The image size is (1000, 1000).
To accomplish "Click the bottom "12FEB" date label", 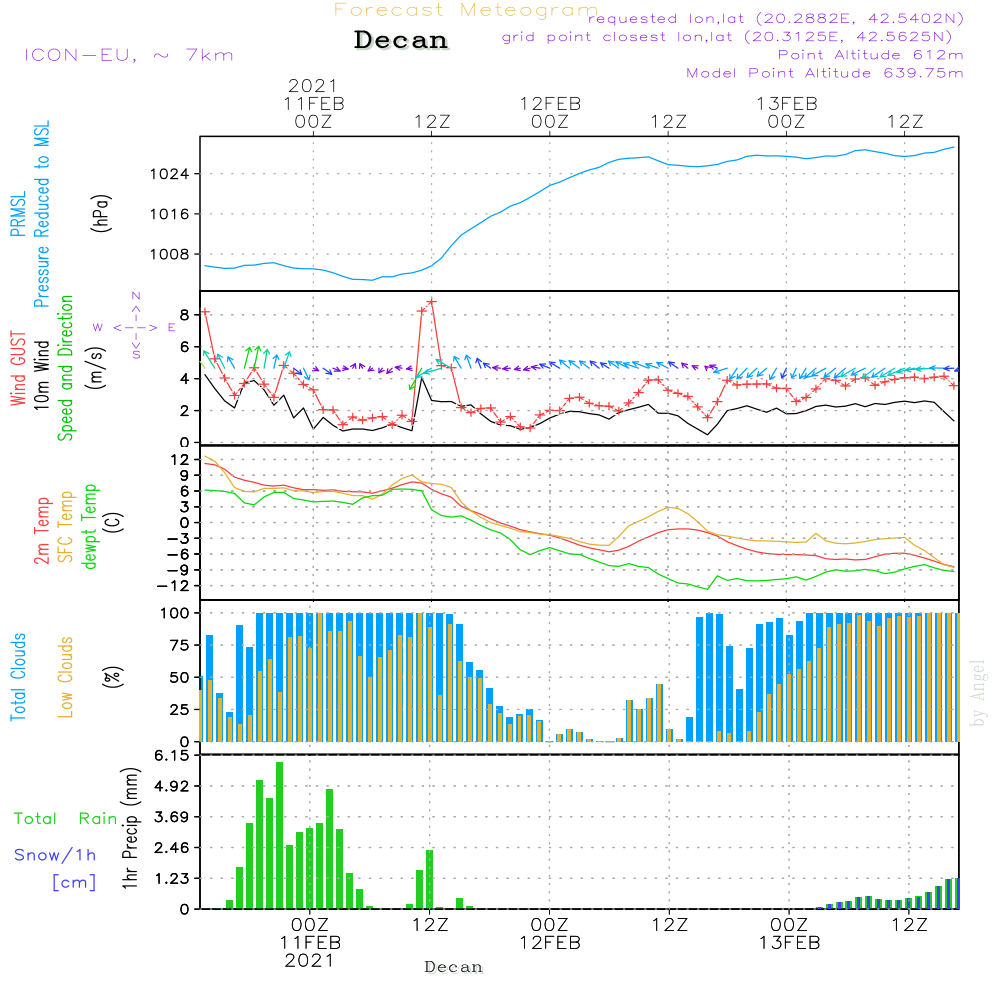I will 550,943.
